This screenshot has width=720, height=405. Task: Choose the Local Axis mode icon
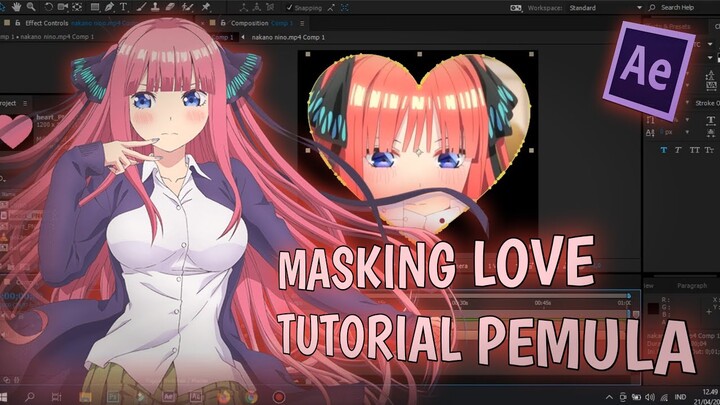click(243, 7)
